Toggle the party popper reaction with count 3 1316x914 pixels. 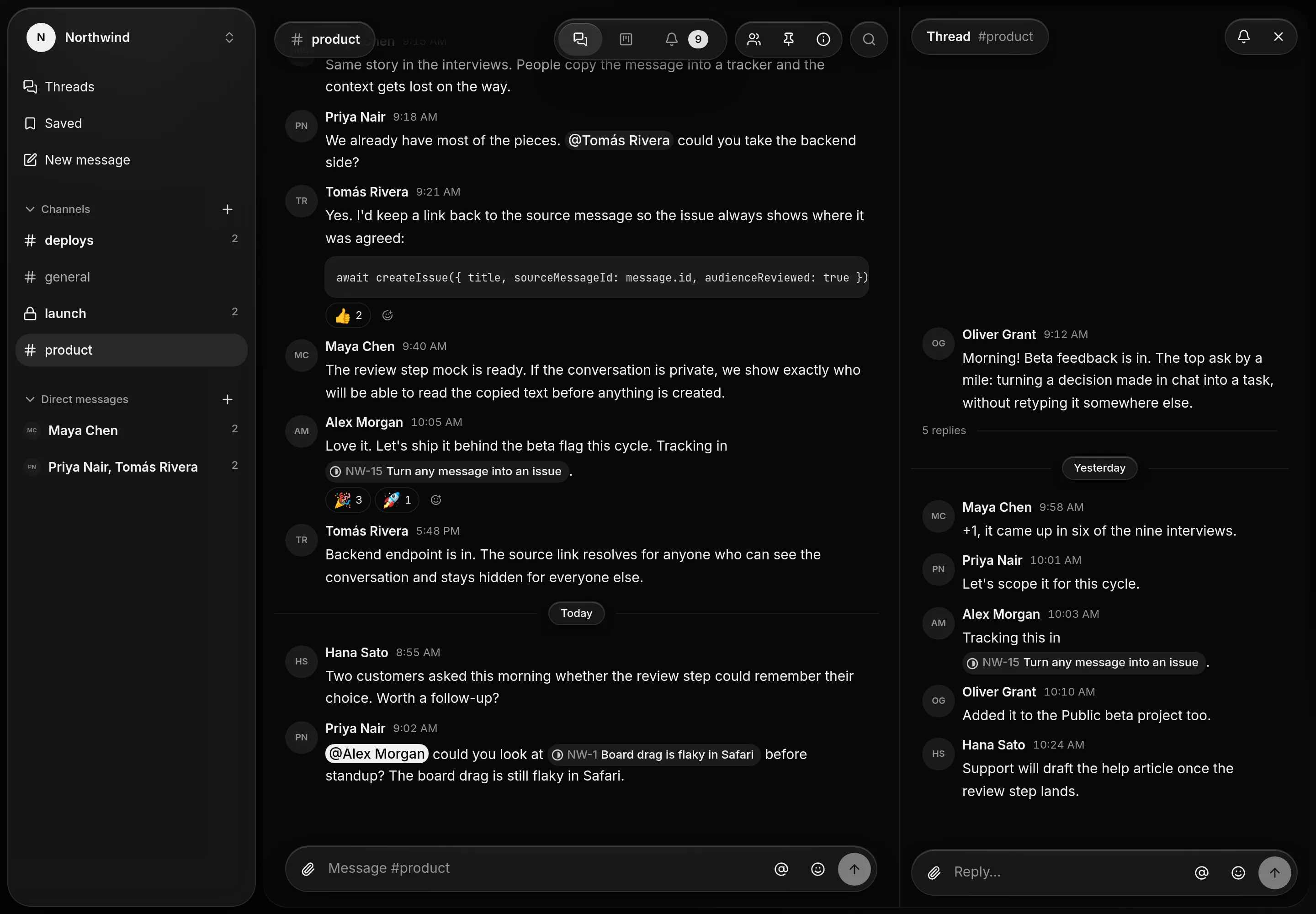pyautogui.click(x=348, y=500)
